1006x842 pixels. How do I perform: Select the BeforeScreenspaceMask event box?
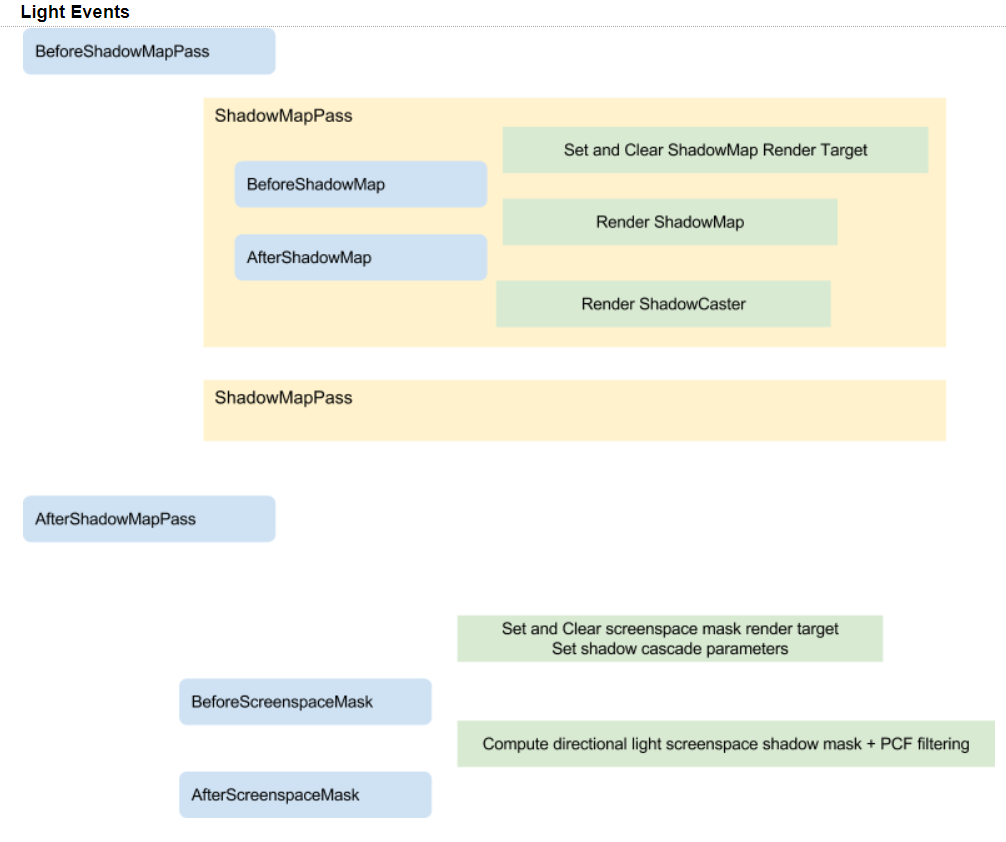tap(305, 702)
